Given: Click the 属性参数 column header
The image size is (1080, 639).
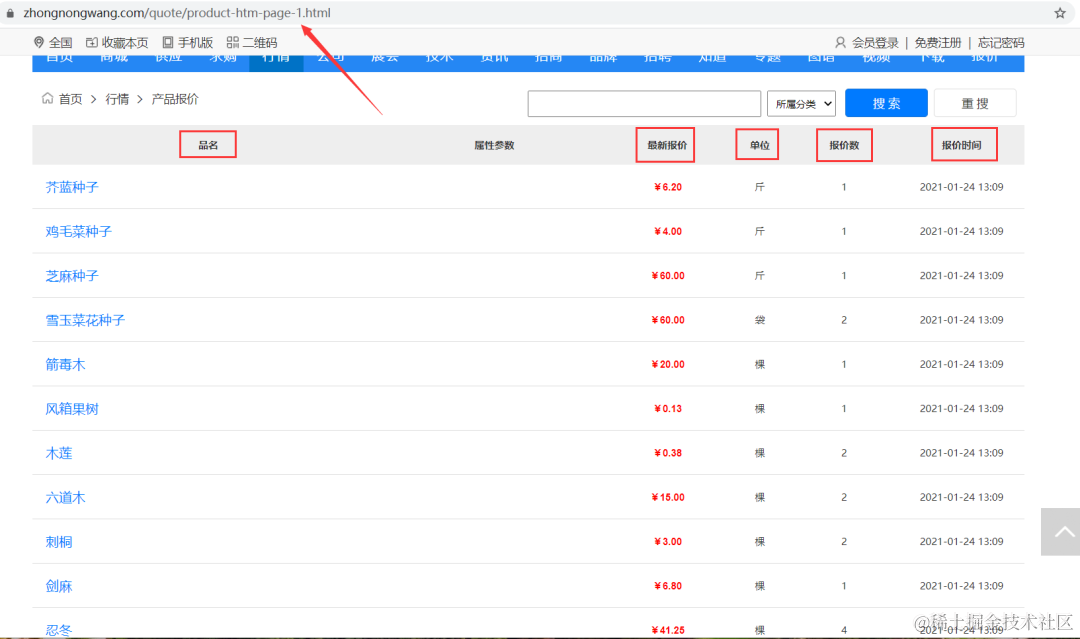Looking at the screenshot, I should [494, 145].
